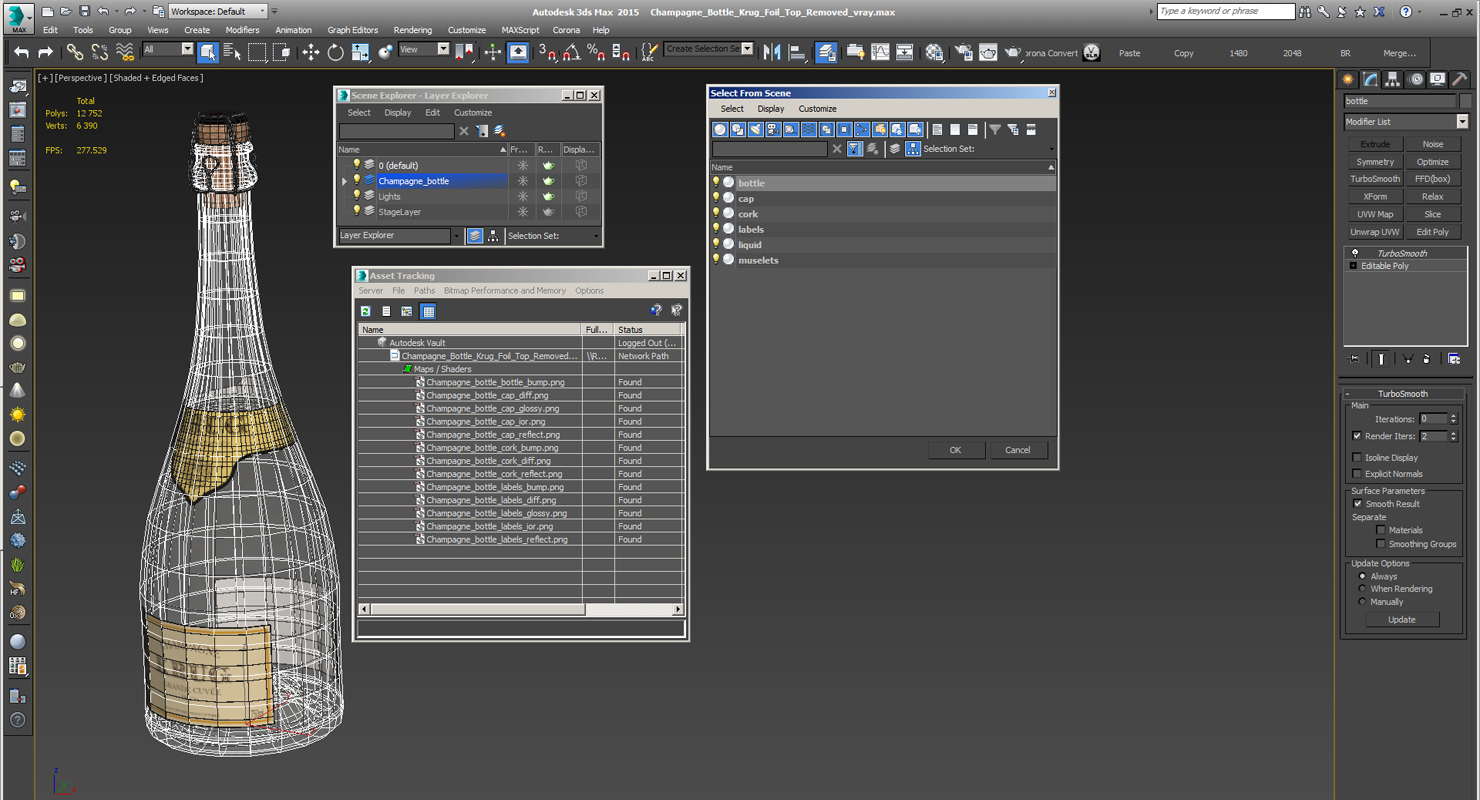1480x800 pixels.
Task: Toggle TurboSmooth modifier lightbulb in stack
Action: click(x=1355, y=253)
